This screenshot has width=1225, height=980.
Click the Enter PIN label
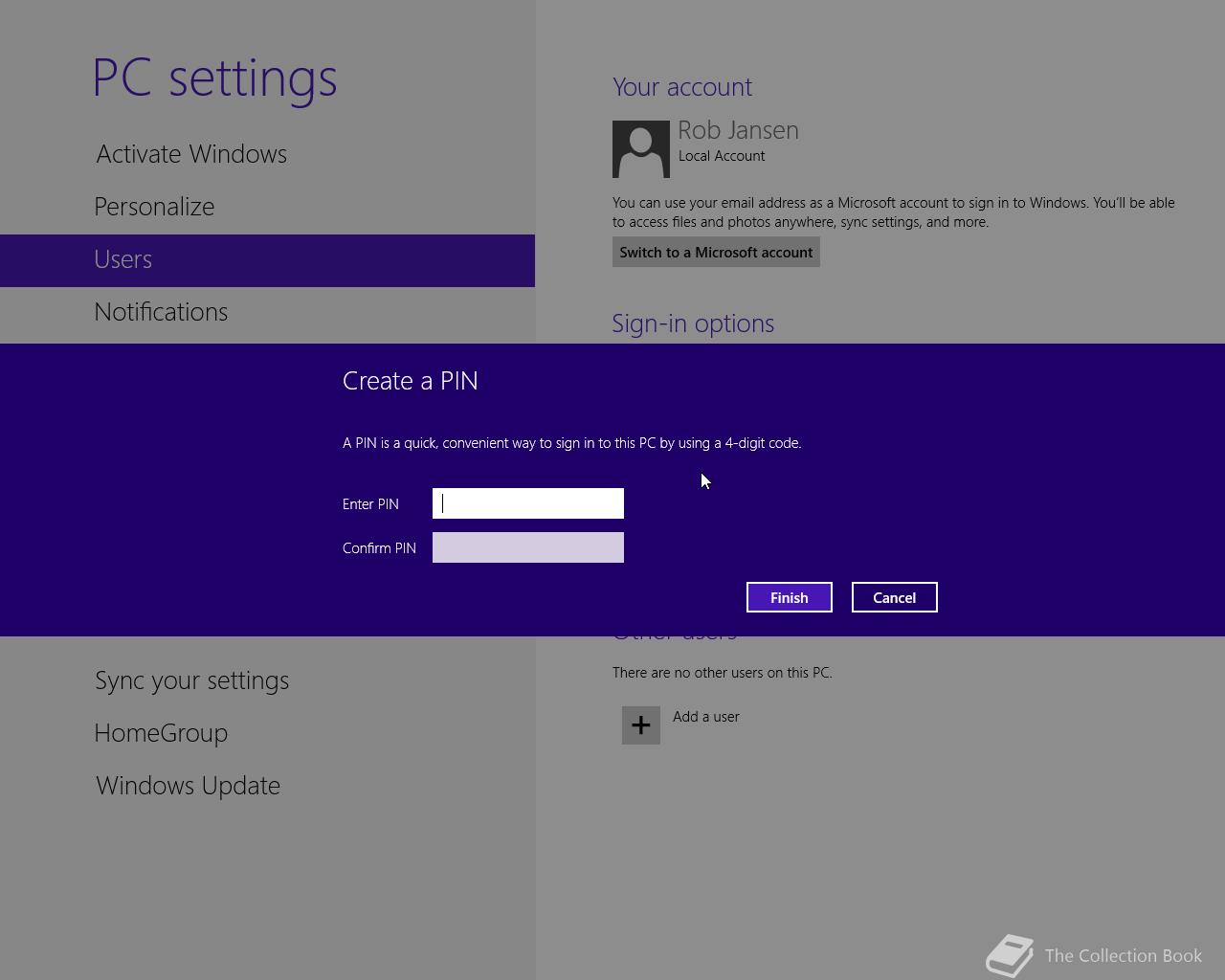click(370, 504)
